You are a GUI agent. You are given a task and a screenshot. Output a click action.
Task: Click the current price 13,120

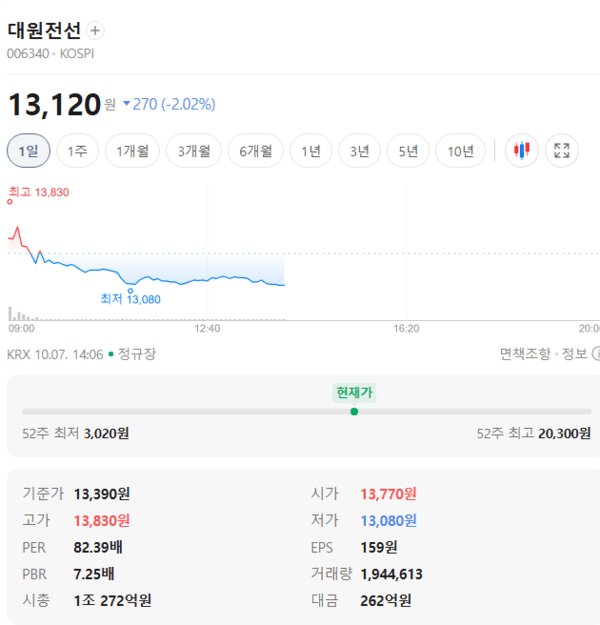click(54, 104)
